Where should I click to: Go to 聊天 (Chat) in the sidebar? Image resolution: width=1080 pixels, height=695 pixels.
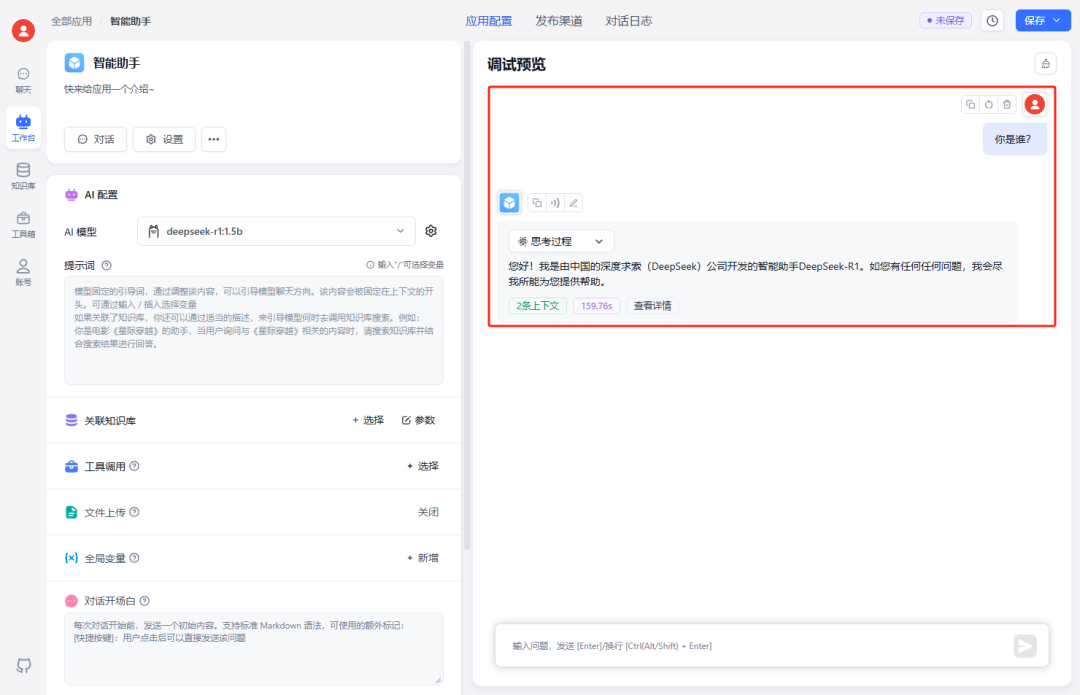(23, 80)
